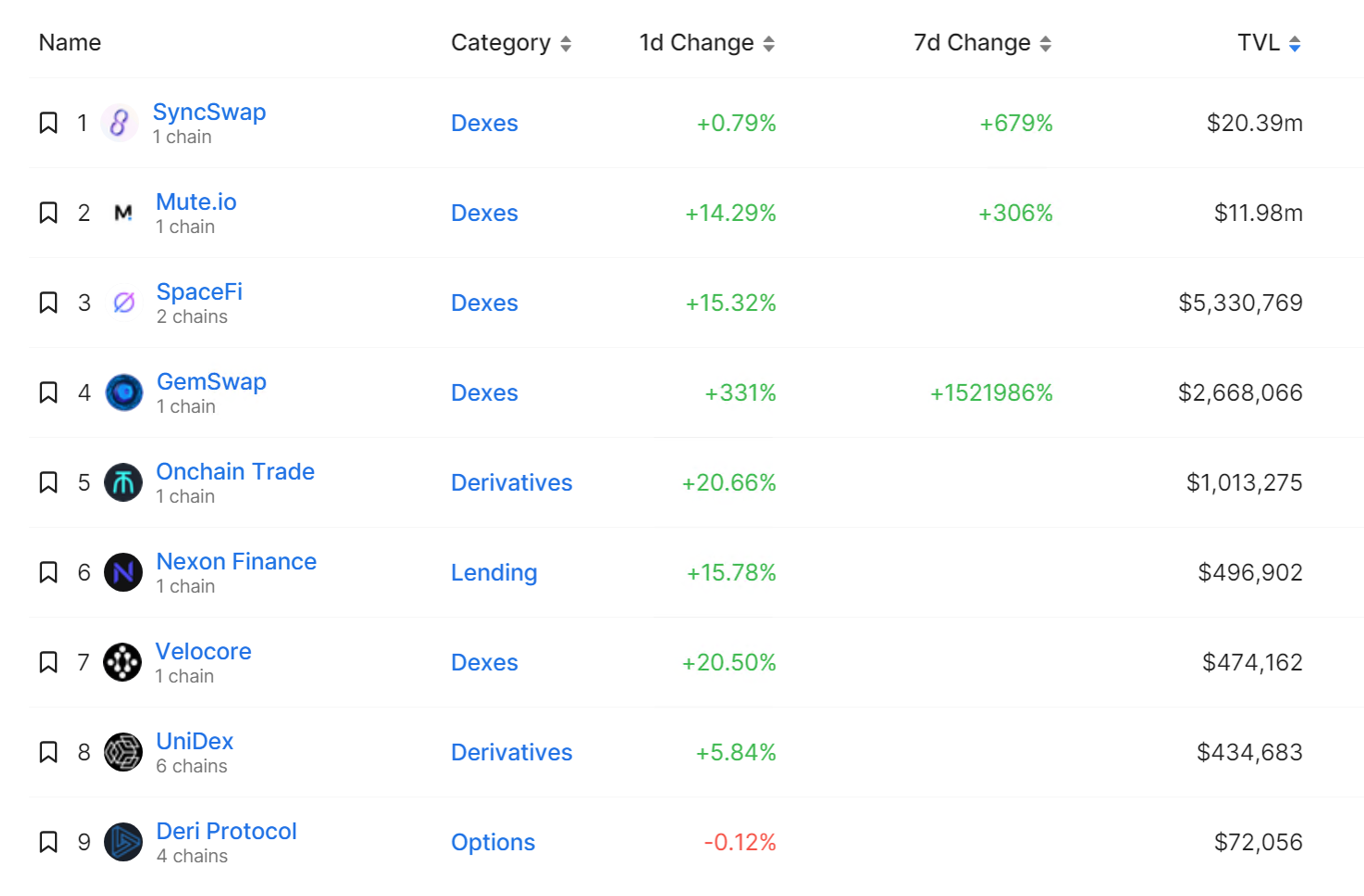Screen dimensions: 1364x896
Task: Click the SpaceFi logo icon
Action: click(x=123, y=303)
